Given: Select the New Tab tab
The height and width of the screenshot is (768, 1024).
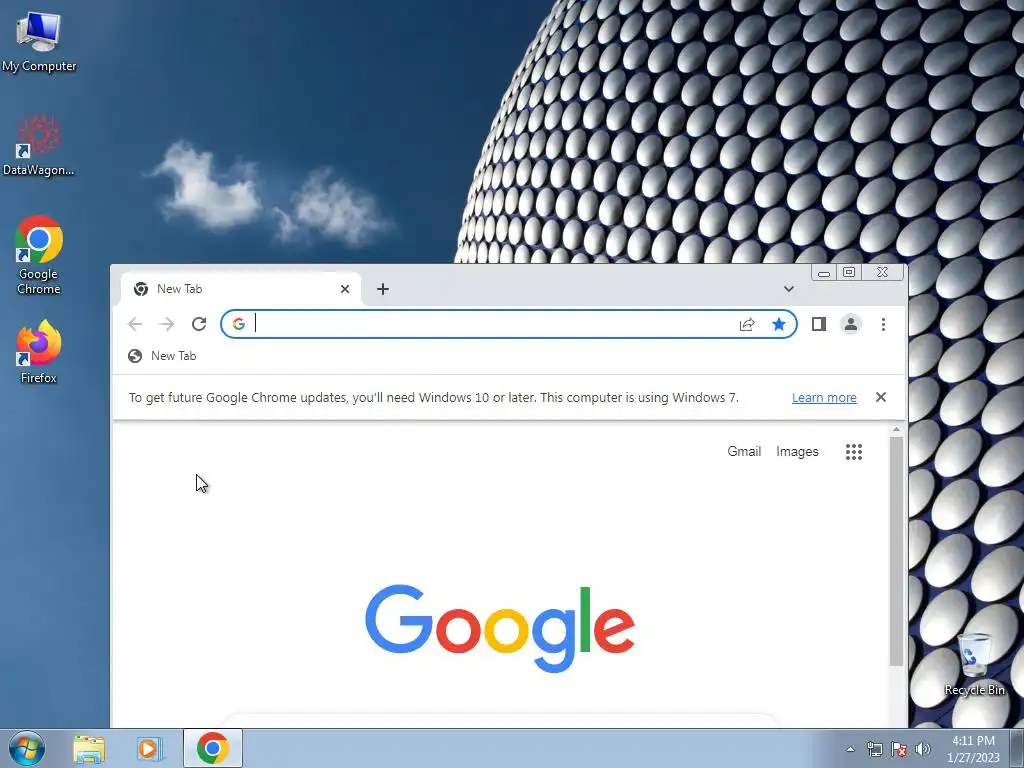Looking at the screenshot, I should (241, 289).
